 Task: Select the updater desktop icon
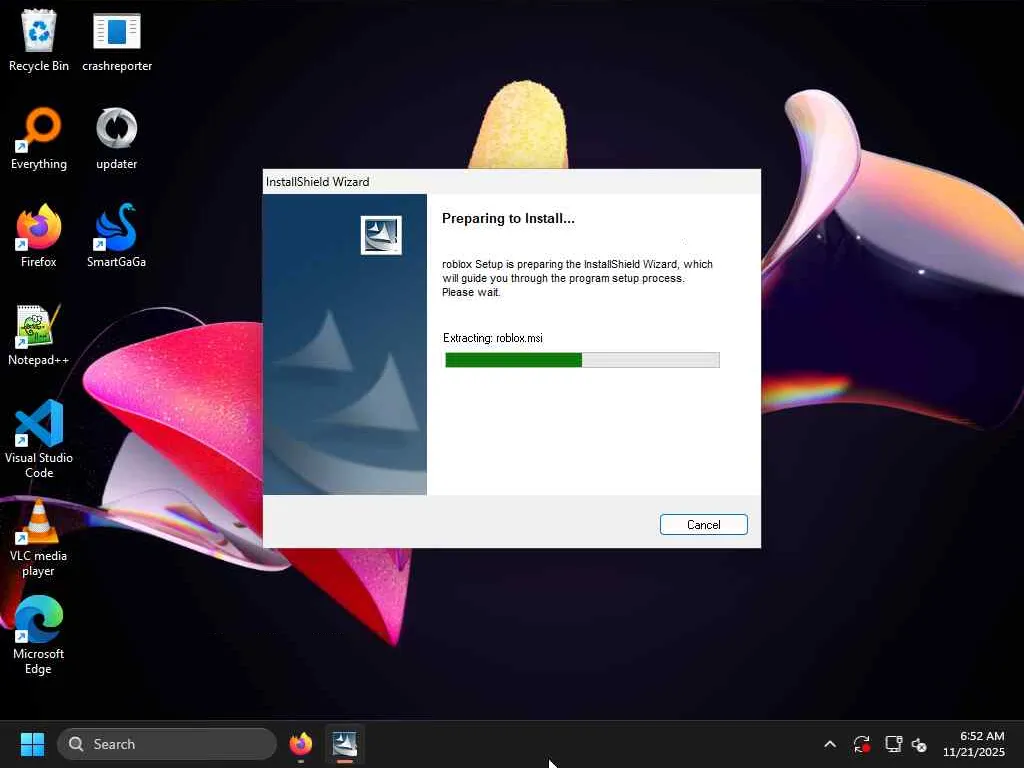click(116, 138)
